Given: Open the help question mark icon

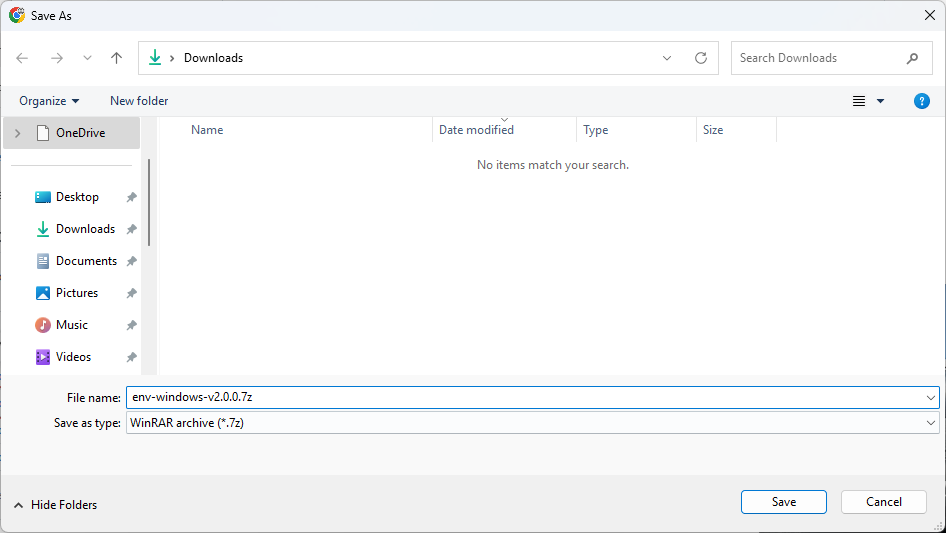Looking at the screenshot, I should pyautogui.click(x=922, y=101).
